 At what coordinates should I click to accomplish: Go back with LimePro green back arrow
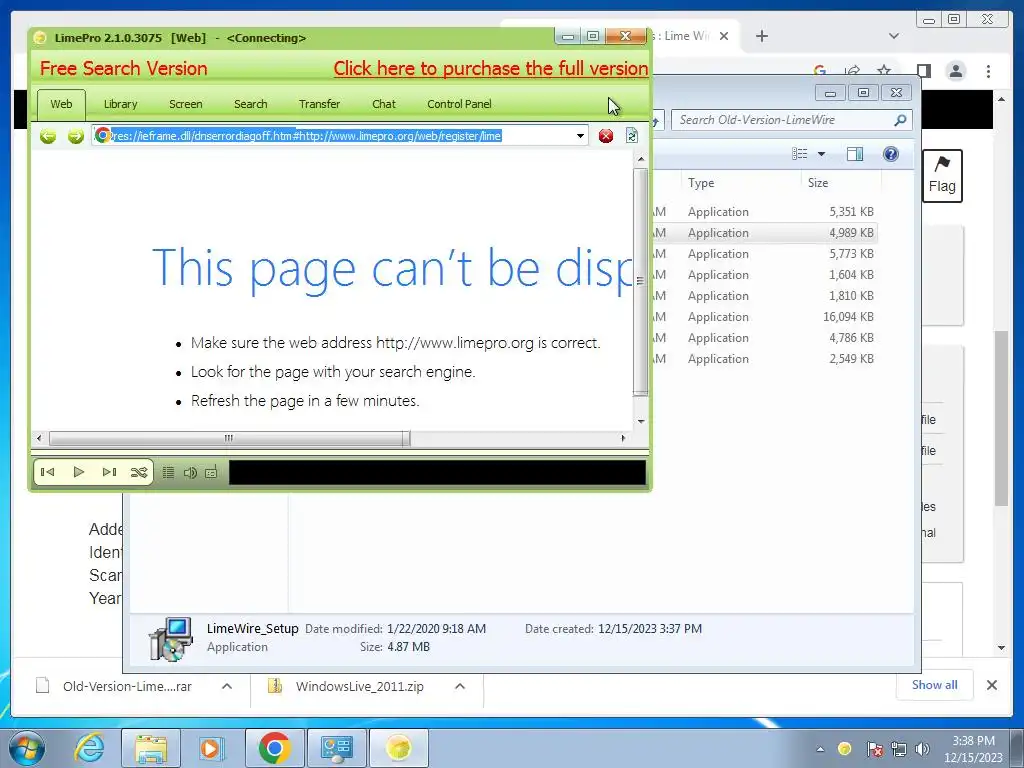point(48,136)
